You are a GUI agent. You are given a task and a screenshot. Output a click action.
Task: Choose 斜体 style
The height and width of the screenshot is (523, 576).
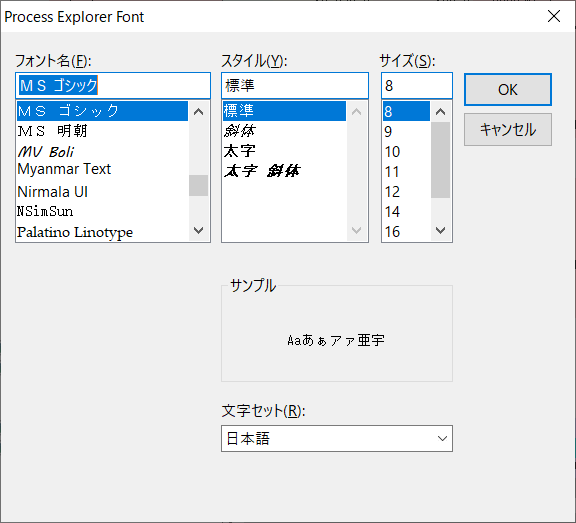pyautogui.click(x=284, y=131)
